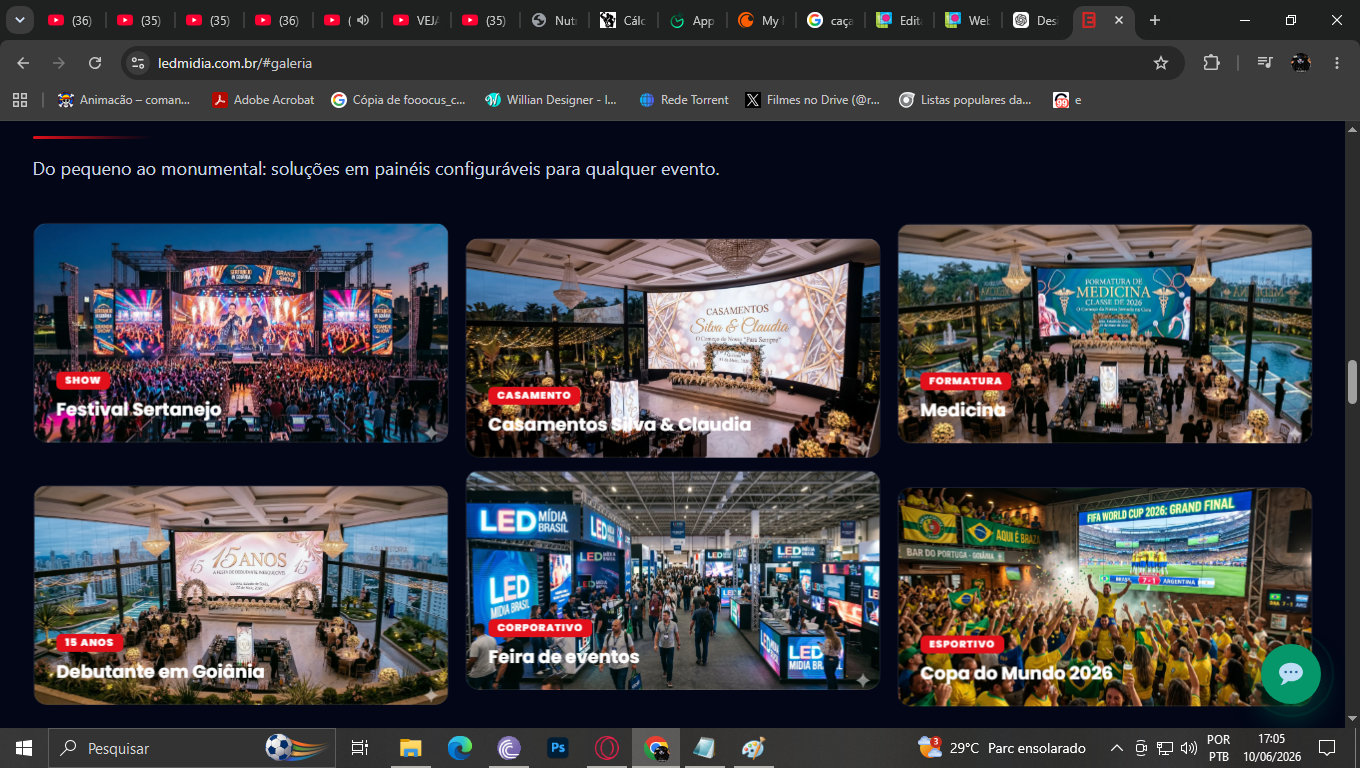Switch to the Des ChatGPT tab
The width and height of the screenshot is (1360, 768).
[x=1036, y=20]
